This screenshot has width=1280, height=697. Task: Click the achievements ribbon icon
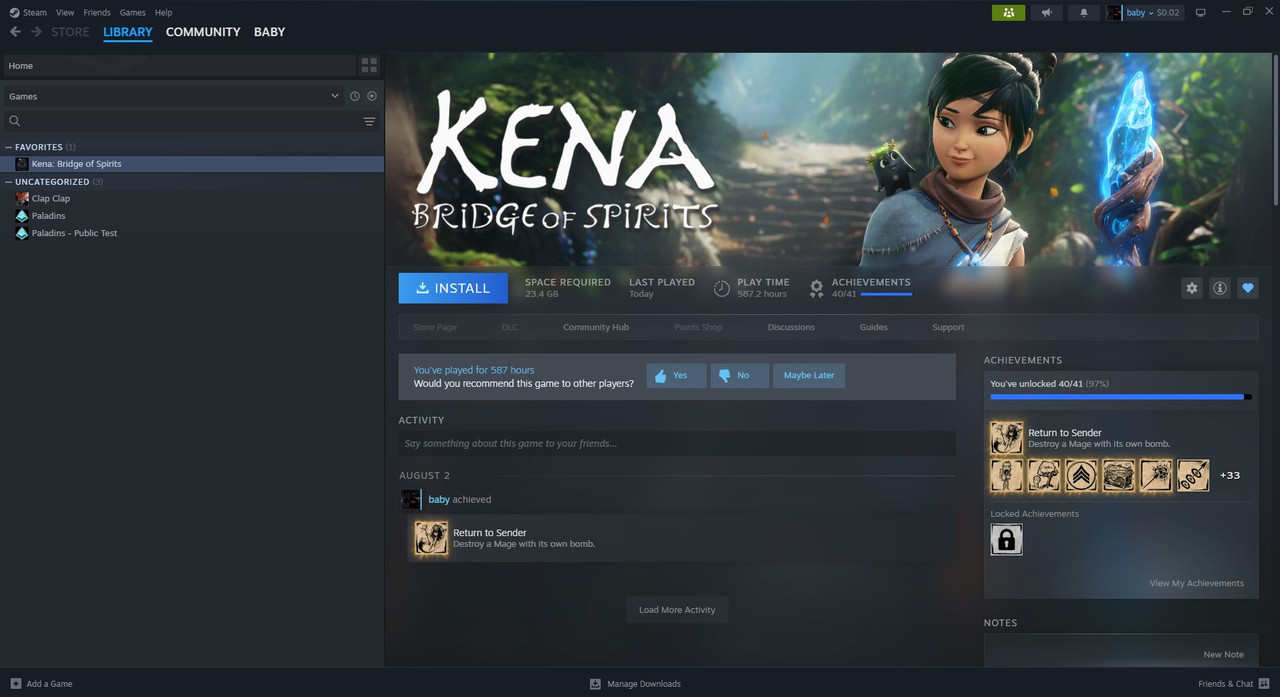point(816,288)
